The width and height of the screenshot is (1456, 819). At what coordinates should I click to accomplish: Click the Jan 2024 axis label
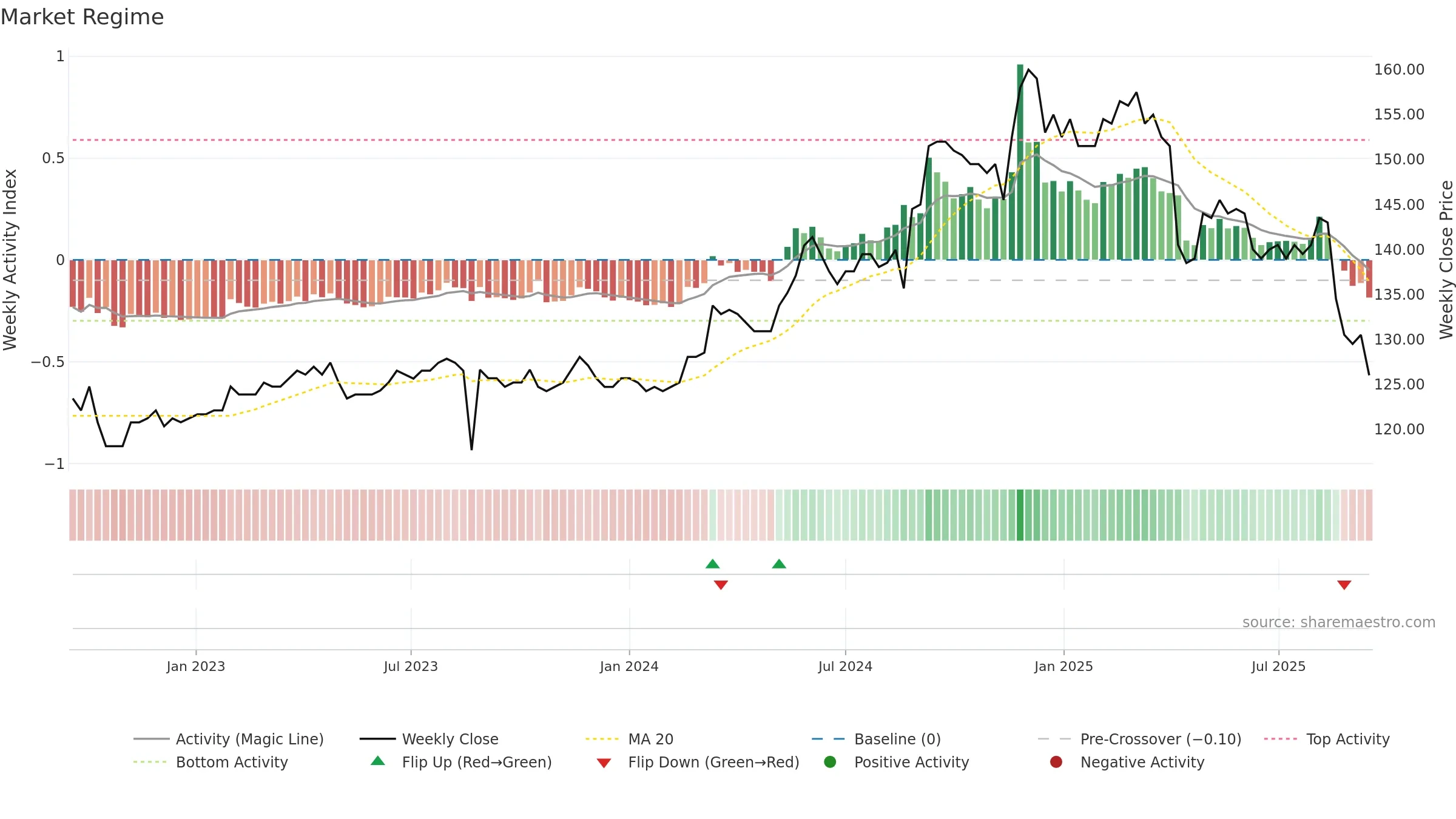(x=629, y=667)
